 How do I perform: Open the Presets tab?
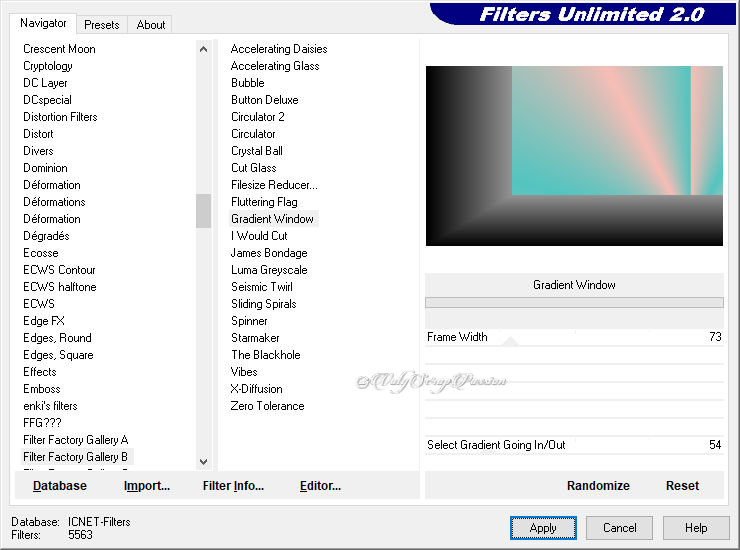pyautogui.click(x=101, y=25)
